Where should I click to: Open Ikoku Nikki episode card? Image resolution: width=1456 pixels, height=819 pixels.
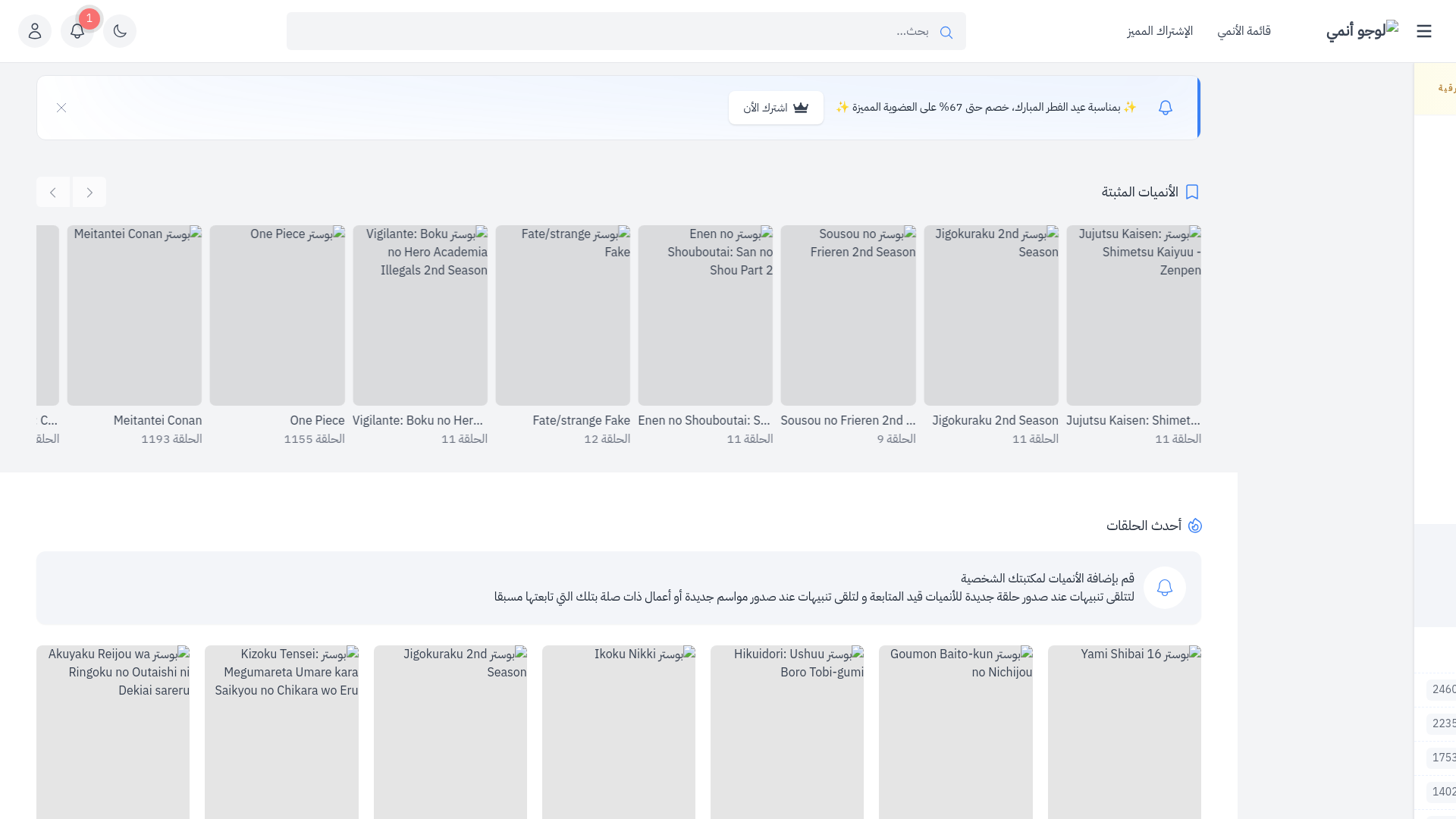click(x=619, y=732)
